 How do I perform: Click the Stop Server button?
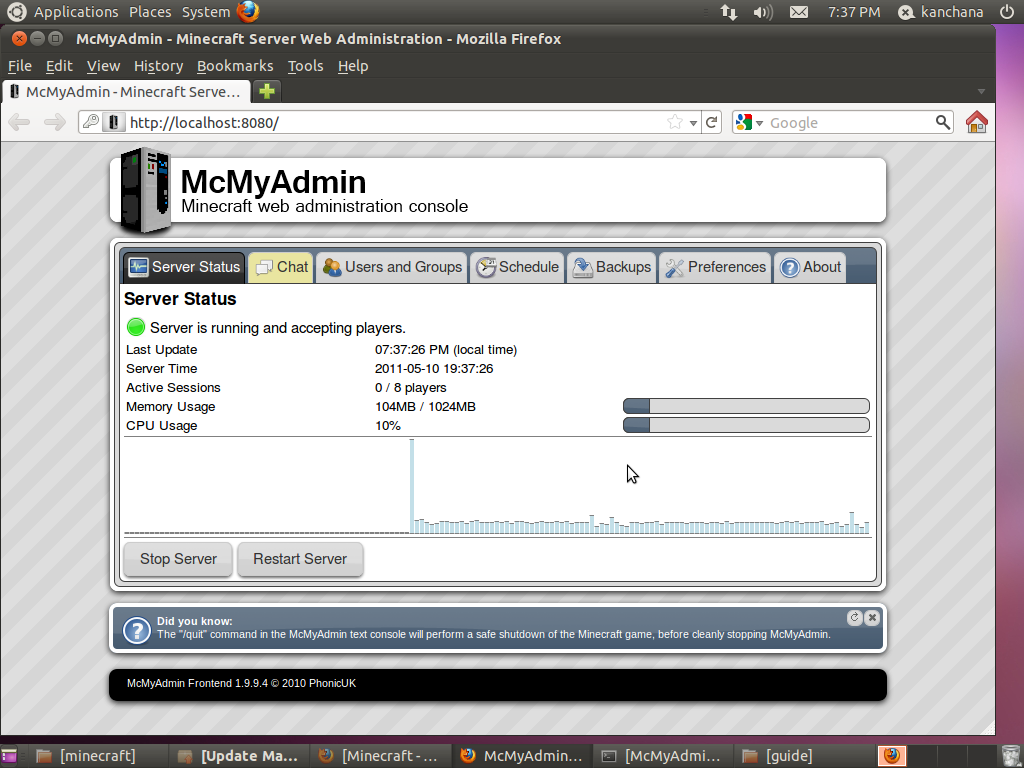(178, 559)
